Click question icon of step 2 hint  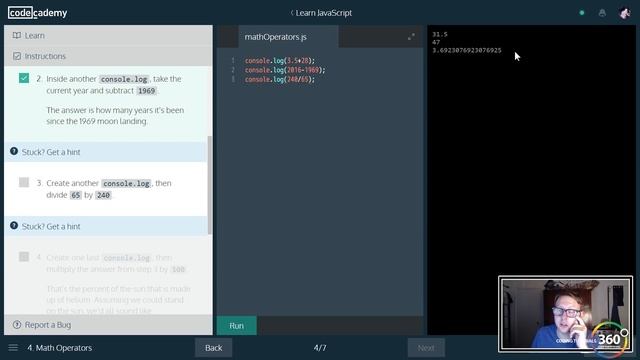click(x=14, y=151)
